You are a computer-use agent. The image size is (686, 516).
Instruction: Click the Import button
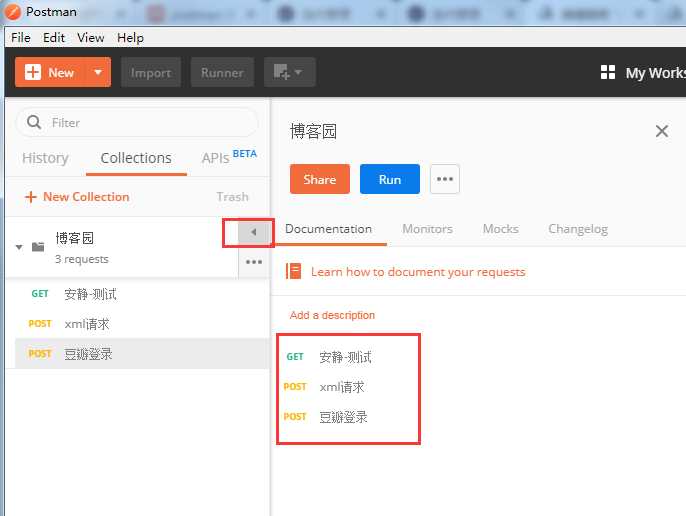[151, 72]
